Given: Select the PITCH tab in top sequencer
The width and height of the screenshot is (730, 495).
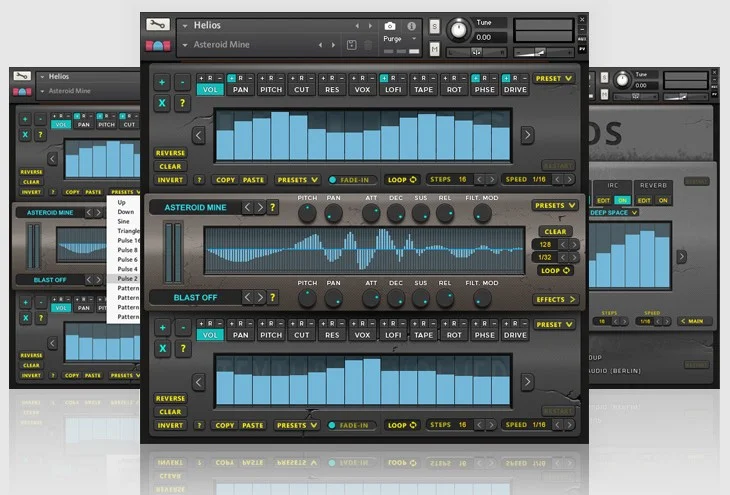Looking at the screenshot, I should (x=271, y=89).
